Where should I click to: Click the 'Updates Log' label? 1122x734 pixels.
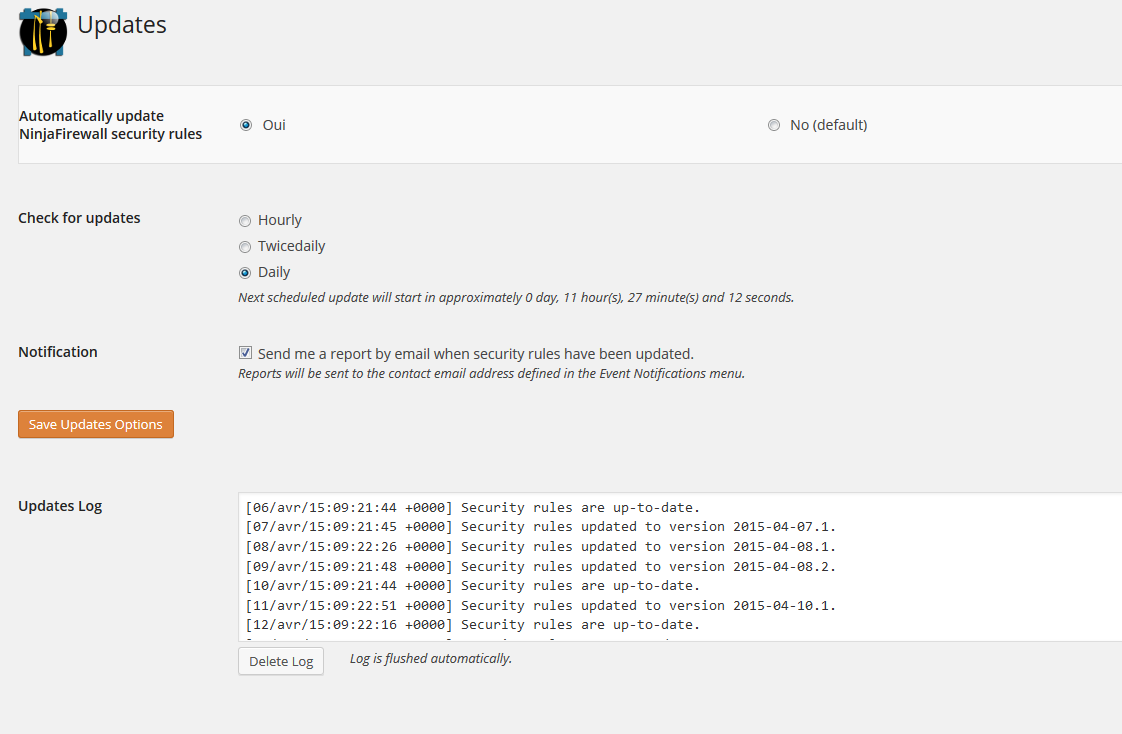[x=60, y=506]
